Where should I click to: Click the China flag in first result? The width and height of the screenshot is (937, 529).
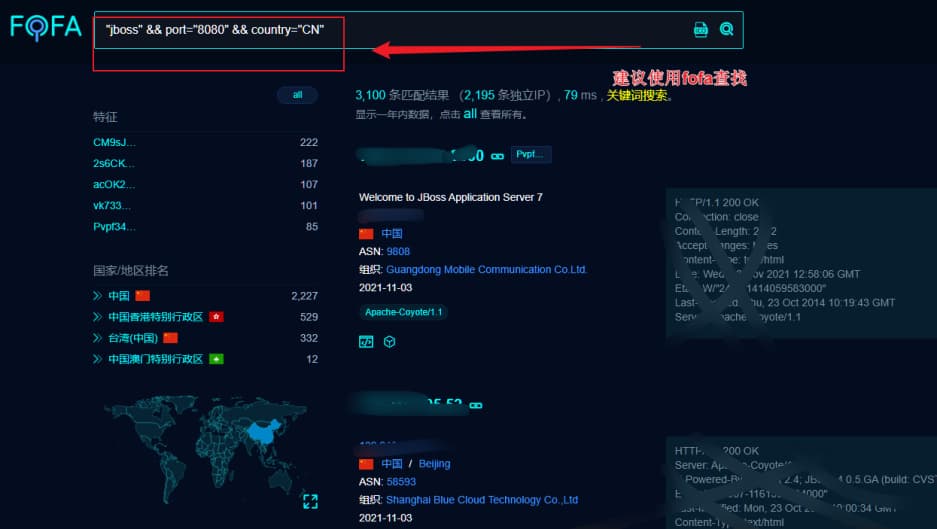(366, 234)
